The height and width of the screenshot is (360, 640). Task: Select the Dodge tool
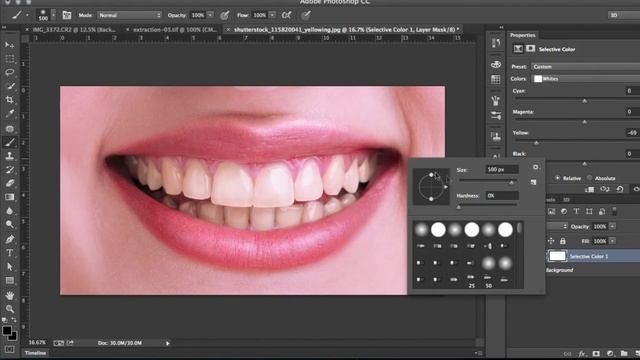(x=10, y=225)
